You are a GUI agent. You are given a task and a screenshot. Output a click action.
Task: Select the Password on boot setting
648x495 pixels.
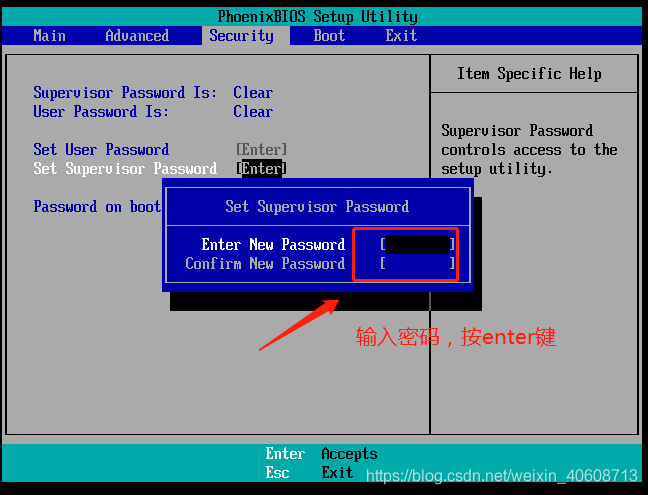[97, 207]
